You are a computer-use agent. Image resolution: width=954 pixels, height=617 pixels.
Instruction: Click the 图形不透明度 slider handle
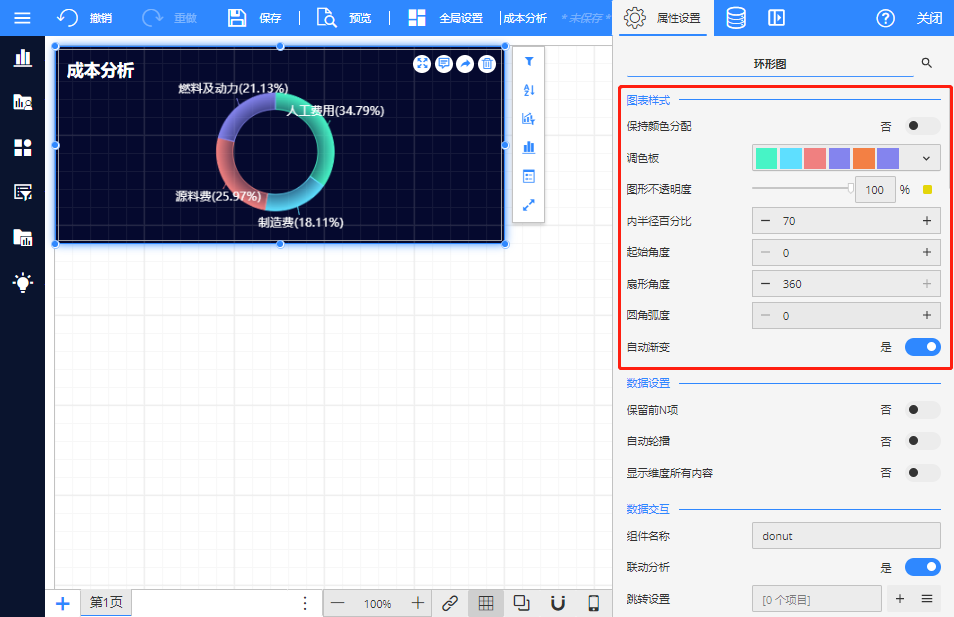click(x=851, y=188)
